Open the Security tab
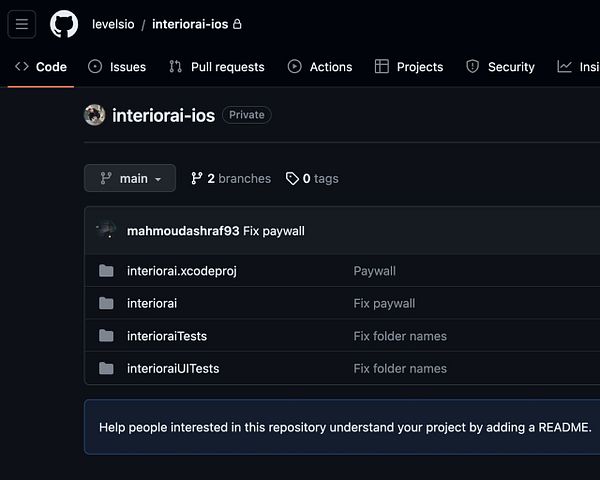600x480 pixels. [500, 67]
